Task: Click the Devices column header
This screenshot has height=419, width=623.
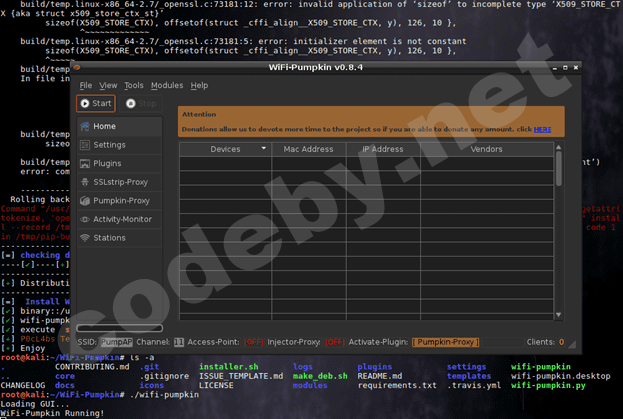Action: point(225,149)
